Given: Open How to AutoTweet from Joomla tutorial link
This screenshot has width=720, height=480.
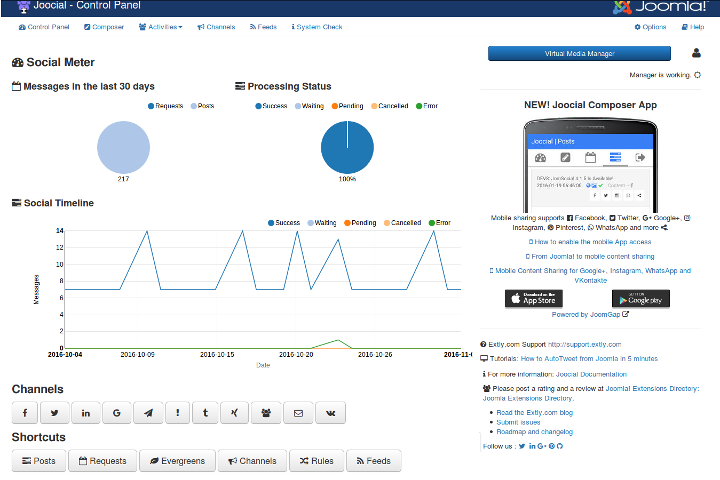Looking at the screenshot, I should coord(589,359).
